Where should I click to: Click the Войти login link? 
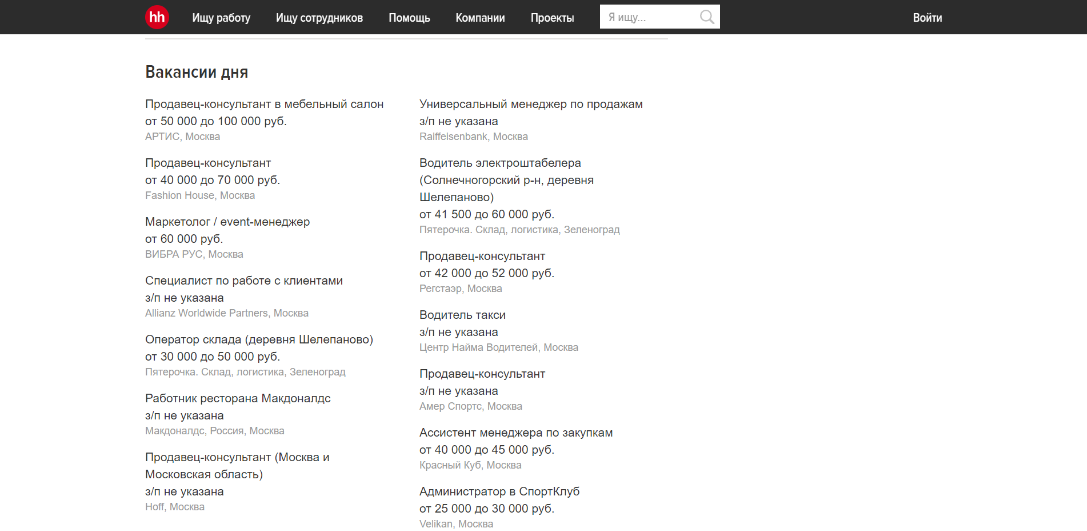pos(927,18)
